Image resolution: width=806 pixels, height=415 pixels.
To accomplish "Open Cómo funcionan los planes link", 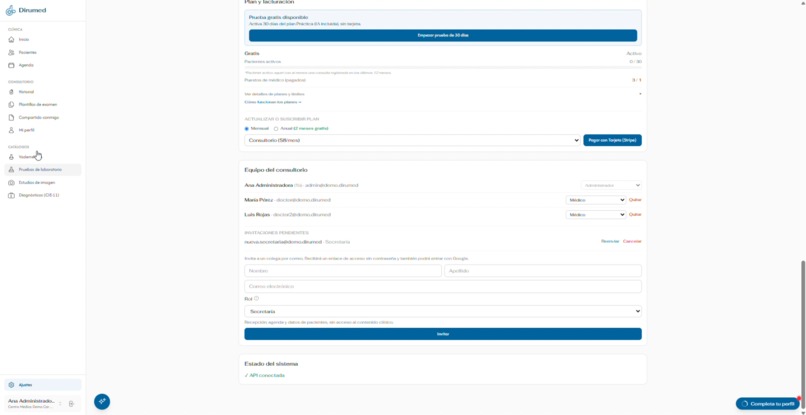I will click(x=273, y=102).
